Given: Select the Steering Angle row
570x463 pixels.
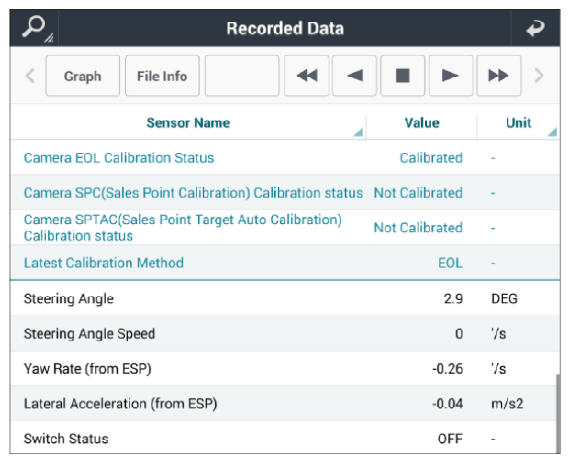Looking at the screenshot, I should 285,298.
